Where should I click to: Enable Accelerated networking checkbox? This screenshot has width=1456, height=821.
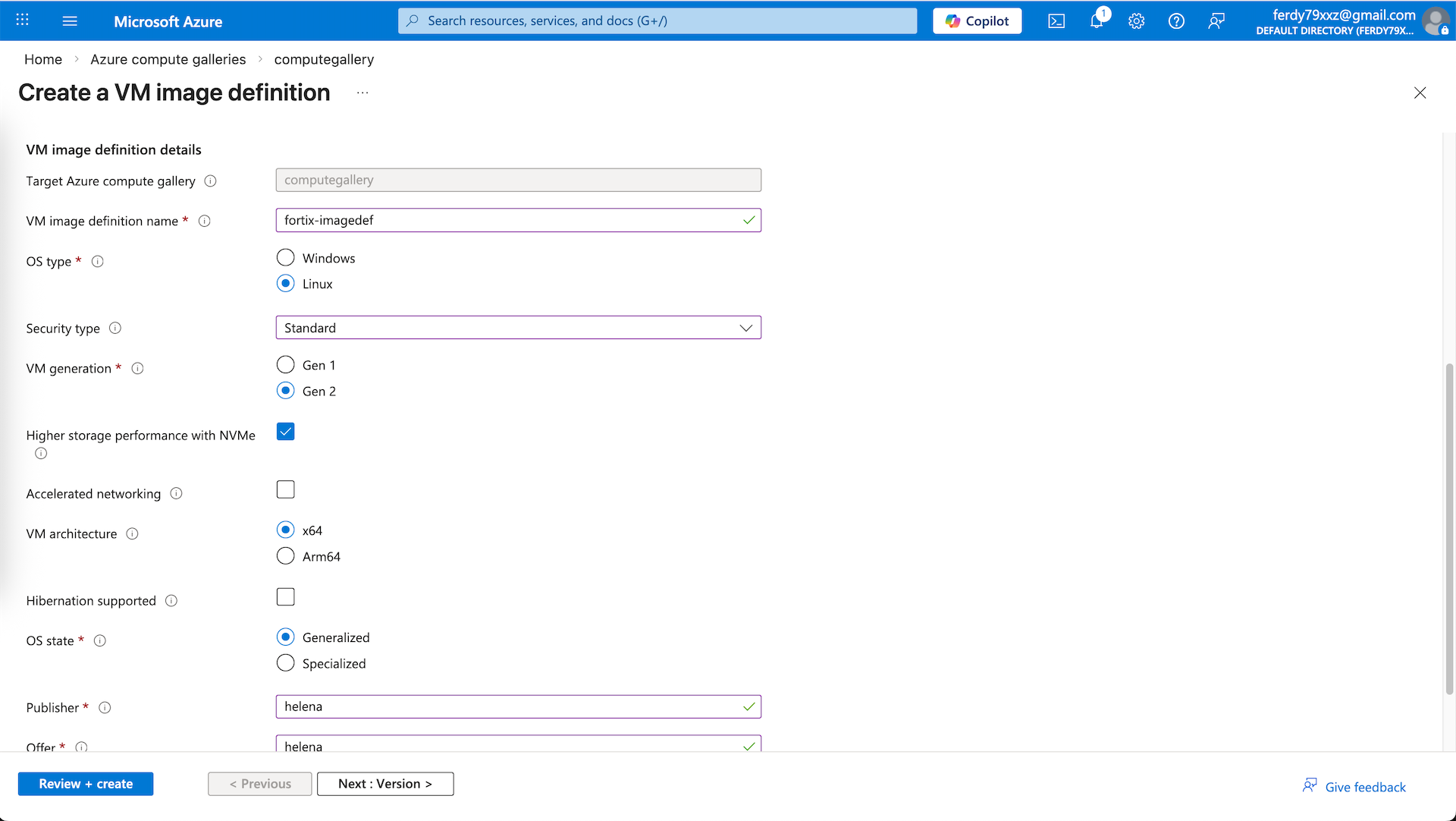coord(285,489)
